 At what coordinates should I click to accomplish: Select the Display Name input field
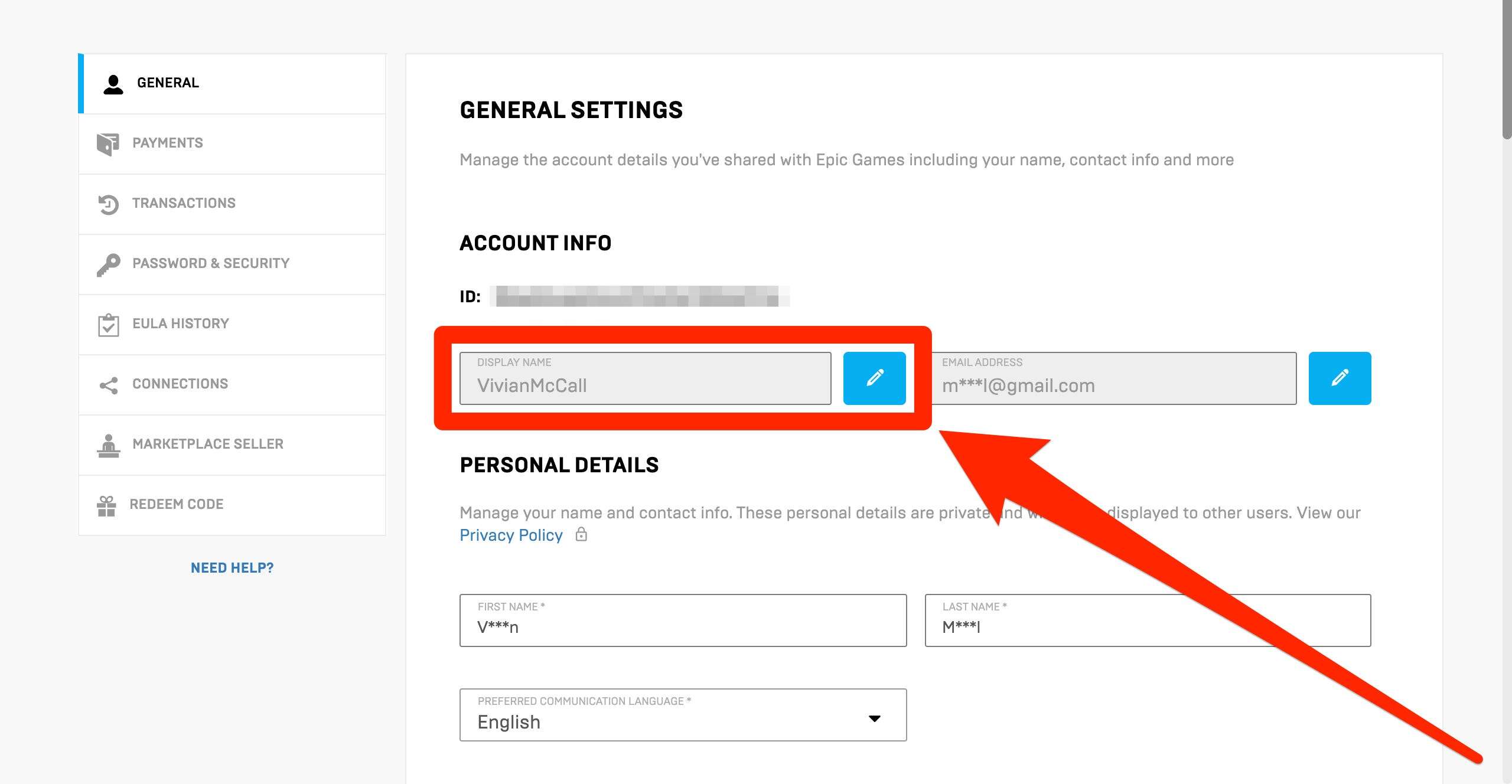[645, 378]
